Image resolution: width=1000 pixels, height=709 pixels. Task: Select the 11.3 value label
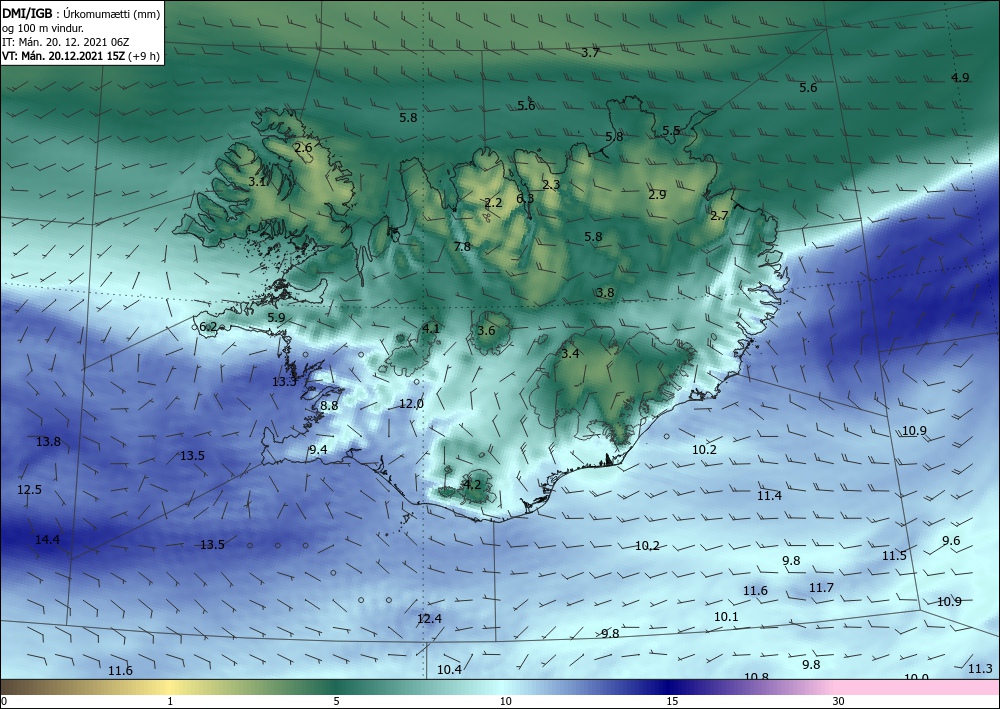point(980,669)
